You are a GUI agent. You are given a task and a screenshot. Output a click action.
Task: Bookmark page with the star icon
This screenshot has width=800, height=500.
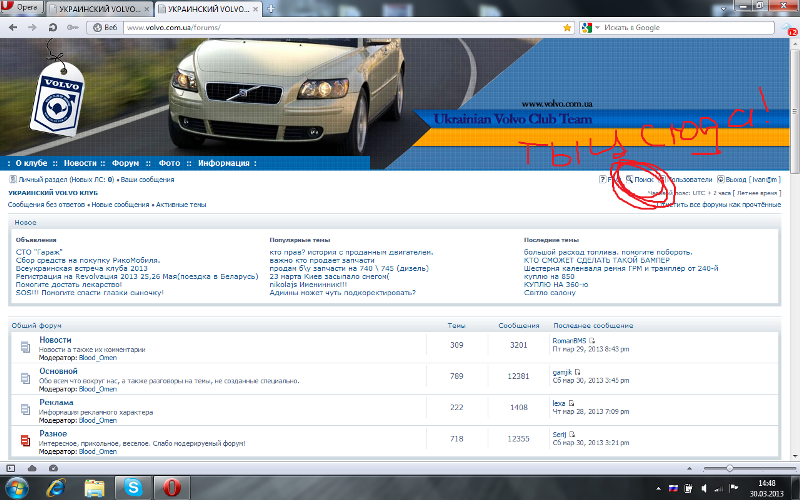point(567,27)
